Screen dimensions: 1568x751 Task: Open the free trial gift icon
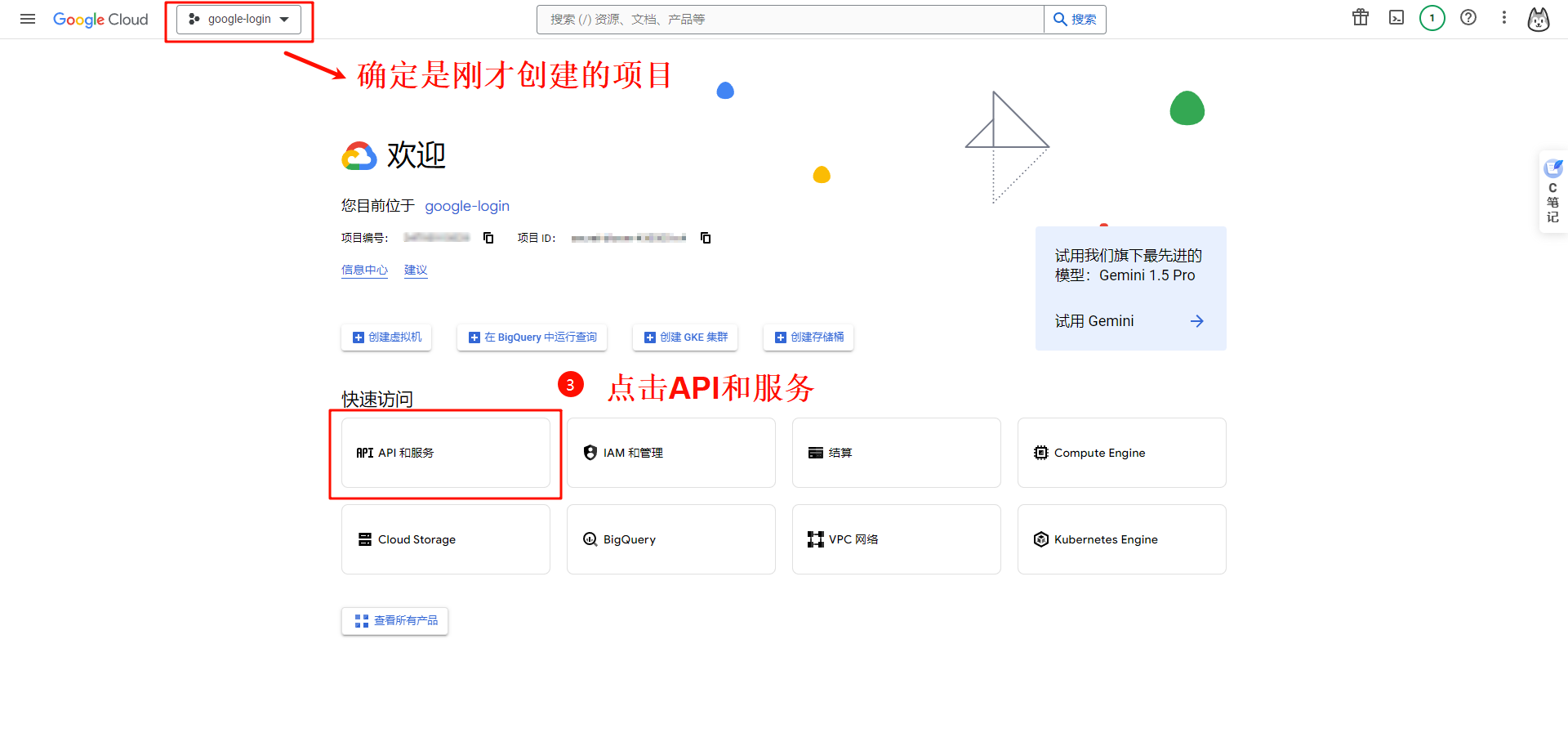coord(1361,18)
